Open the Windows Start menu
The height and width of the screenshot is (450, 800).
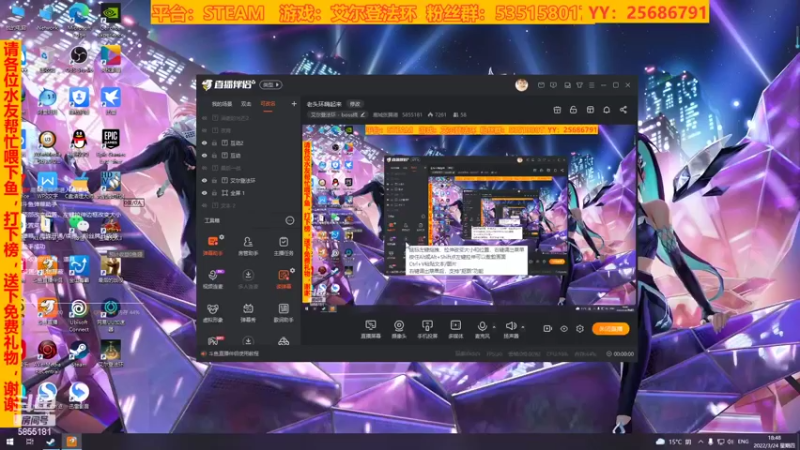[10, 441]
